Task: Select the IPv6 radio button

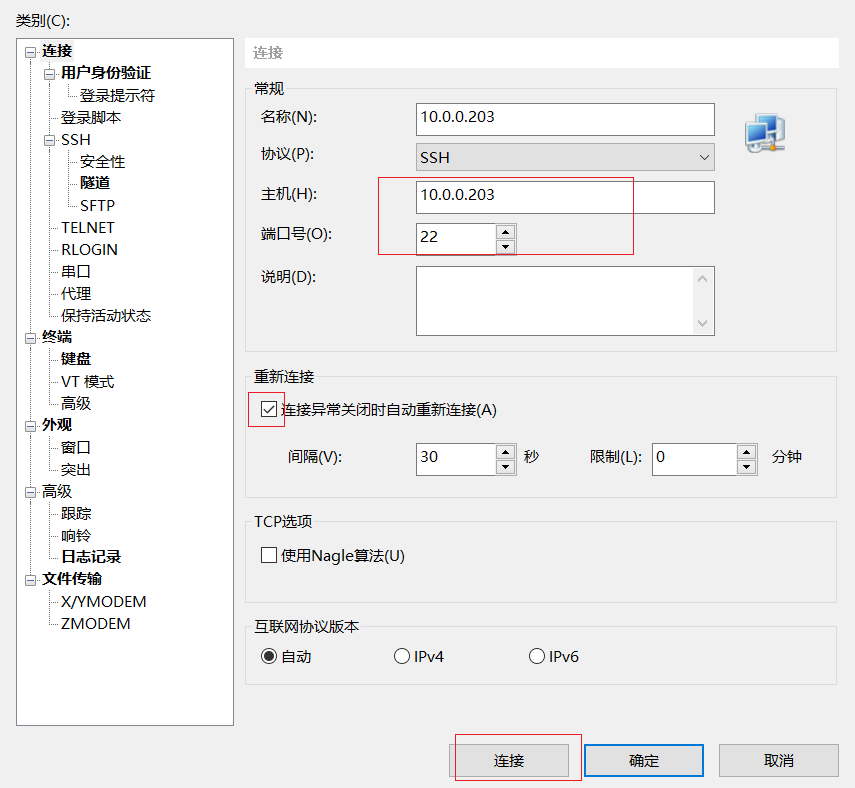Action: (x=537, y=657)
